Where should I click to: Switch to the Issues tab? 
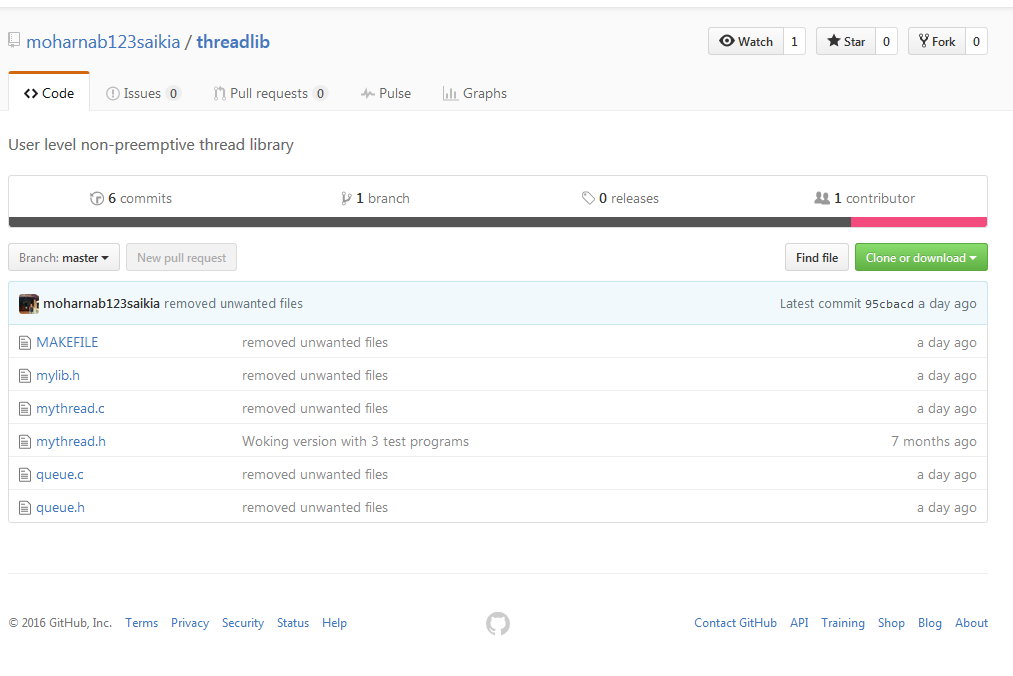143,93
